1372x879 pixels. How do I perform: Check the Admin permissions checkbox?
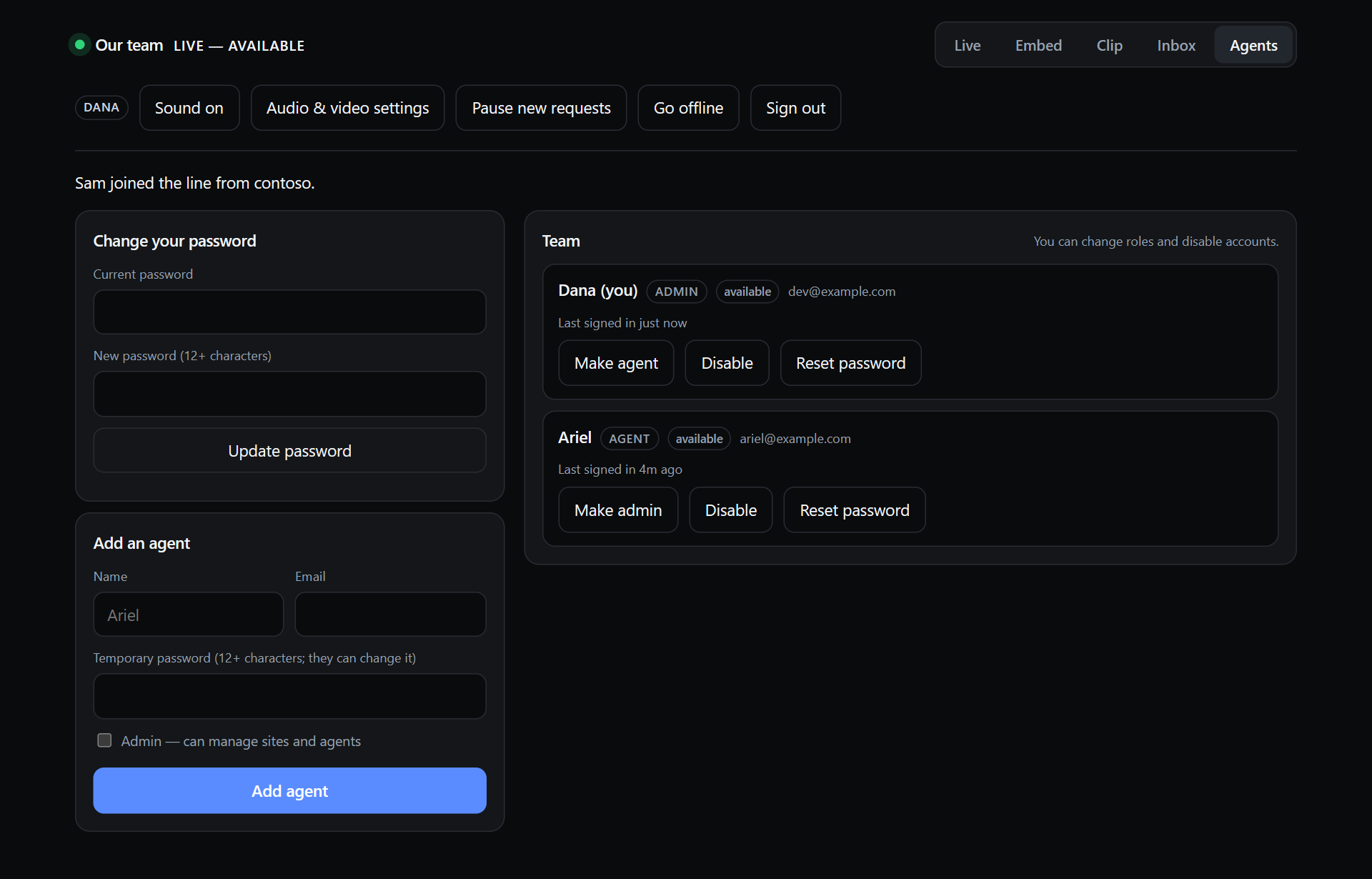tap(104, 740)
